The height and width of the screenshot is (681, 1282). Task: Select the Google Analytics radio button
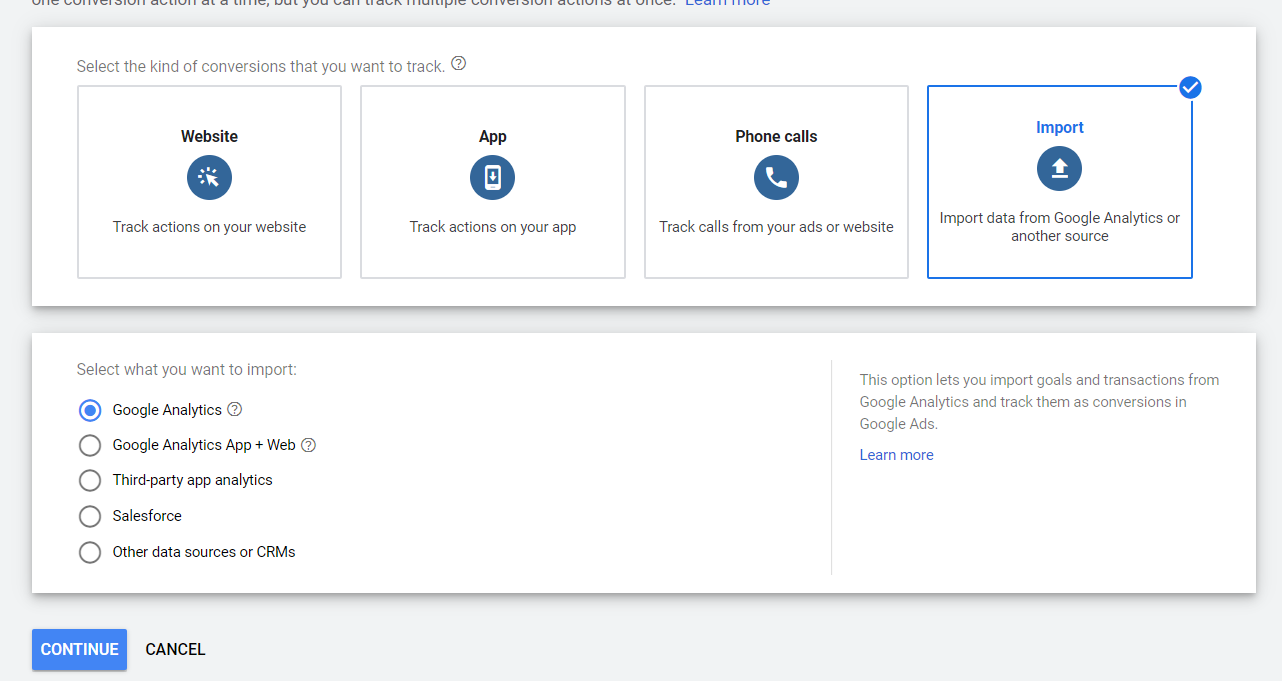tap(90, 410)
